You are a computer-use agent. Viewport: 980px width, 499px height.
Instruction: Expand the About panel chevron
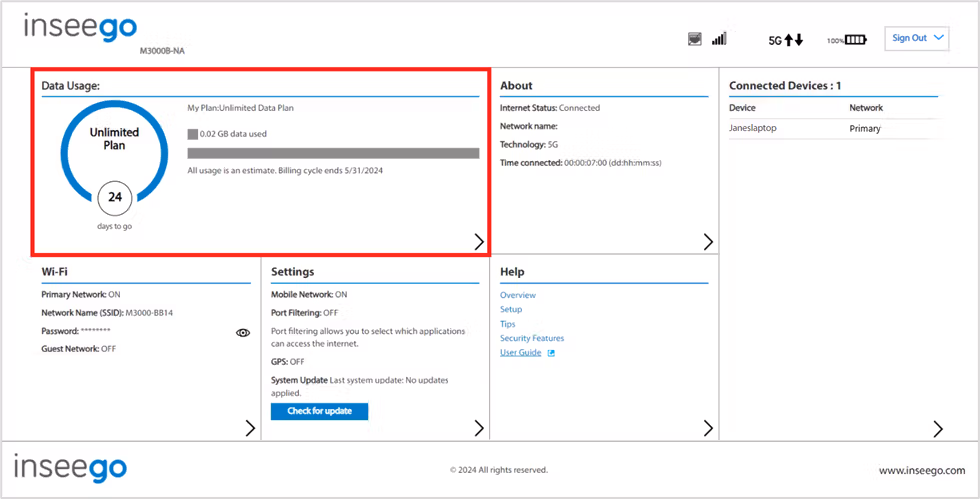click(x=708, y=243)
